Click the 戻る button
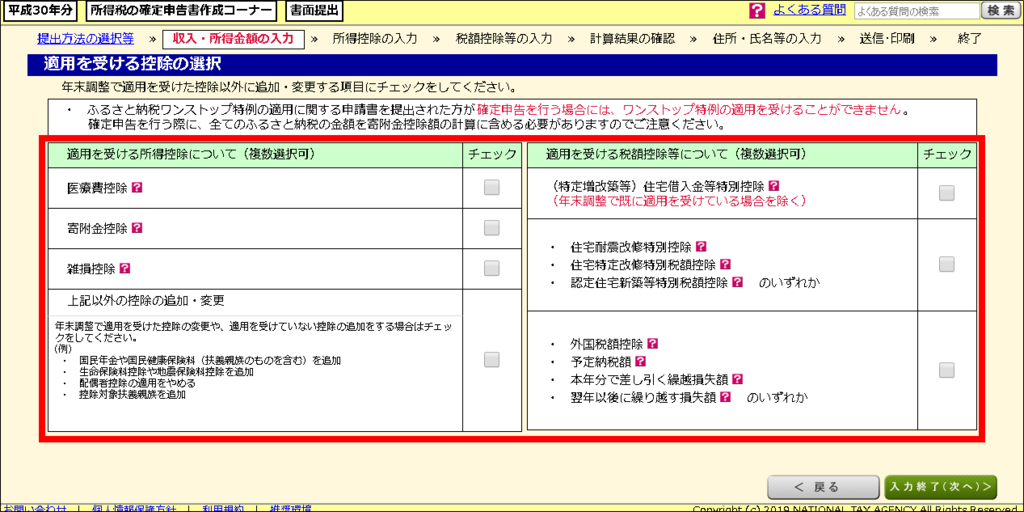Viewport: 1024px width, 512px height. [822, 487]
